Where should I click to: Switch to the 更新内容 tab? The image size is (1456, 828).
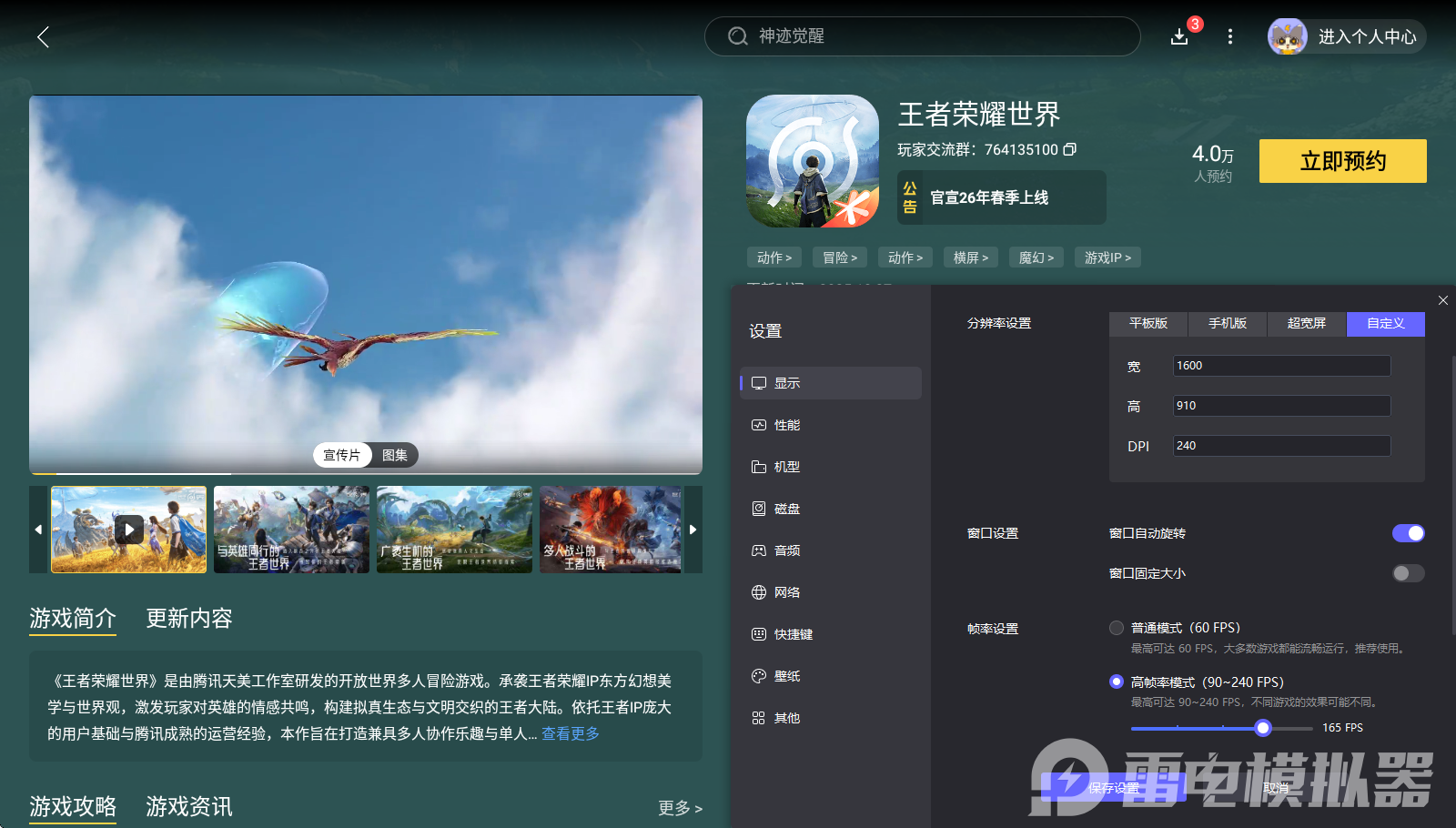189,619
